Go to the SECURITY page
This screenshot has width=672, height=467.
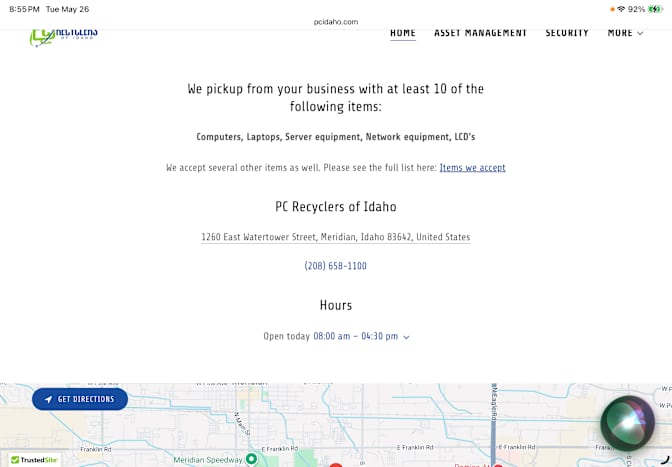click(x=567, y=33)
